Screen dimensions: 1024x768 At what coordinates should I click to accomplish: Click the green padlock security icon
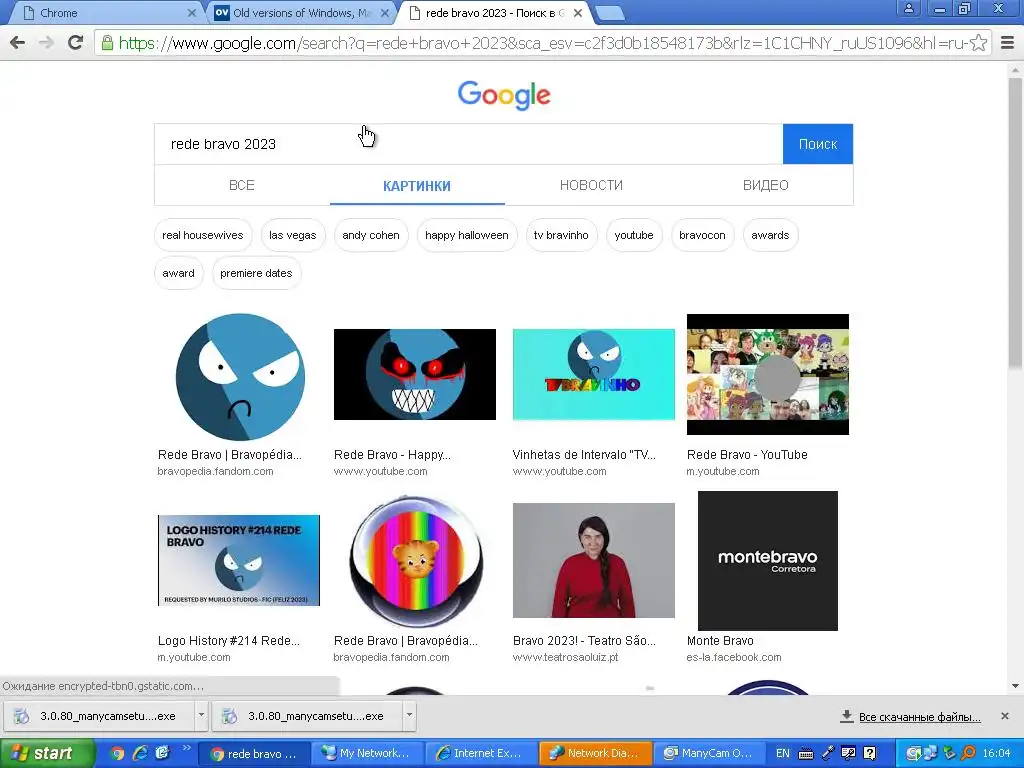click(107, 43)
